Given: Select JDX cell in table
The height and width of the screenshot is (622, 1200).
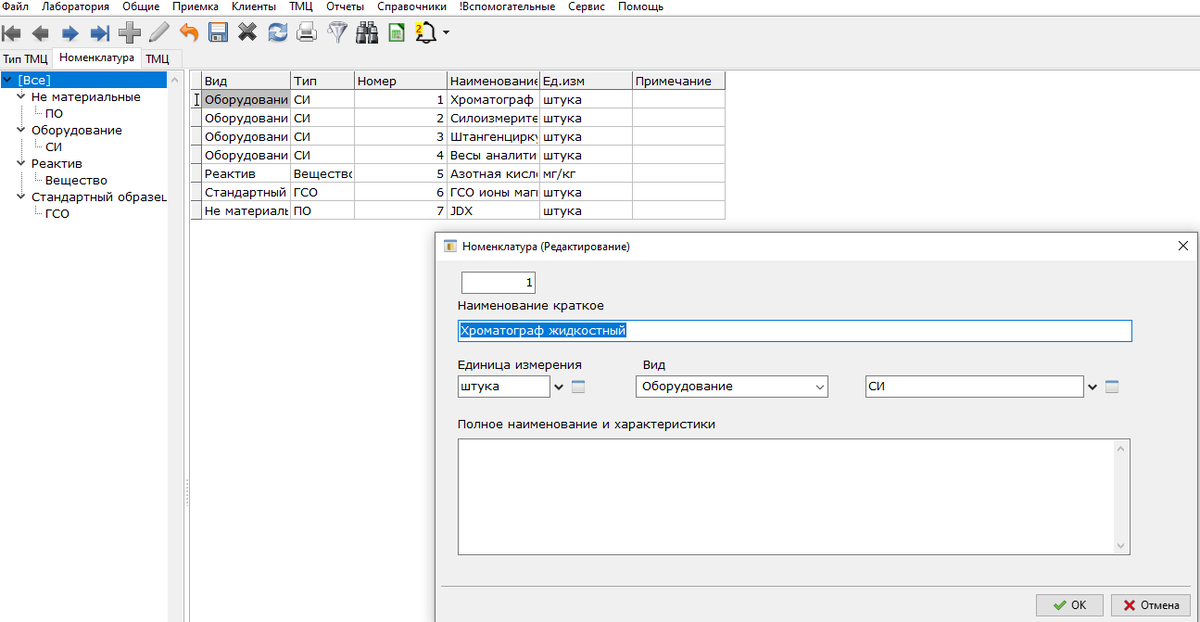Looking at the screenshot, I should (493, 211).
